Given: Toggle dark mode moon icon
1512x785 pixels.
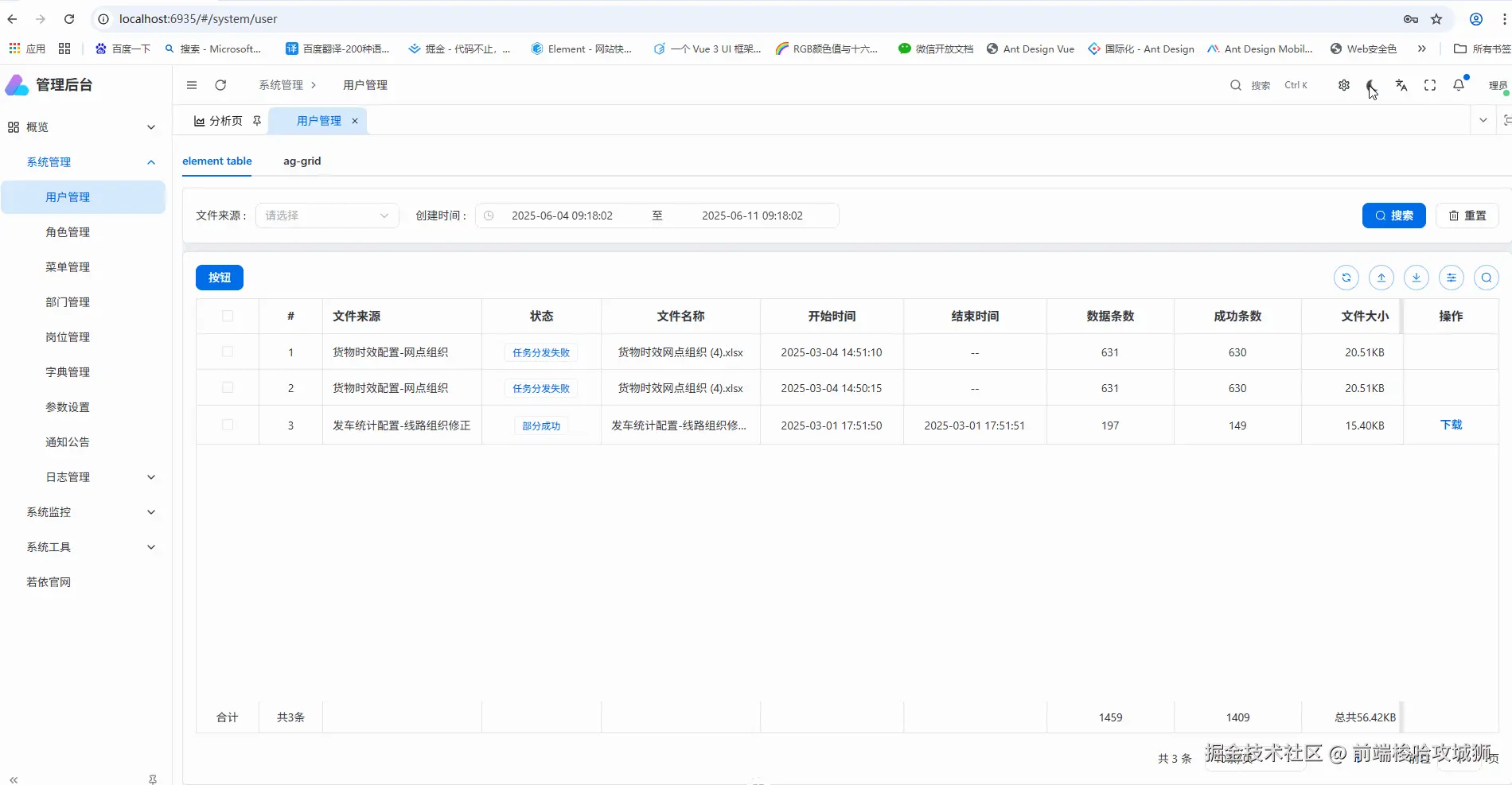Looking at the screenshot, I should [1371, 85].
